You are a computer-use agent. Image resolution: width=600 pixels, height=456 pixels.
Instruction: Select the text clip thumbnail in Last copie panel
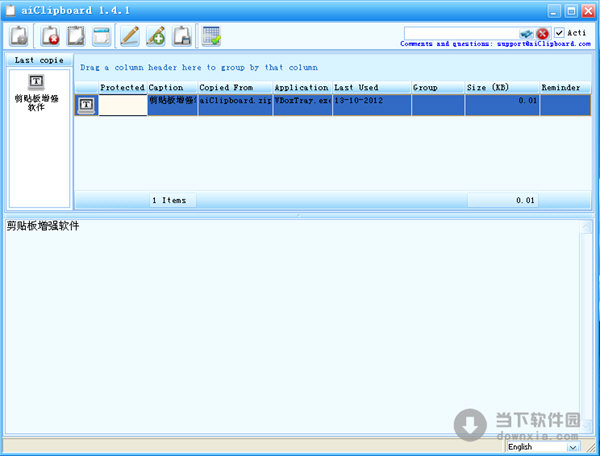tap(36, 92)
